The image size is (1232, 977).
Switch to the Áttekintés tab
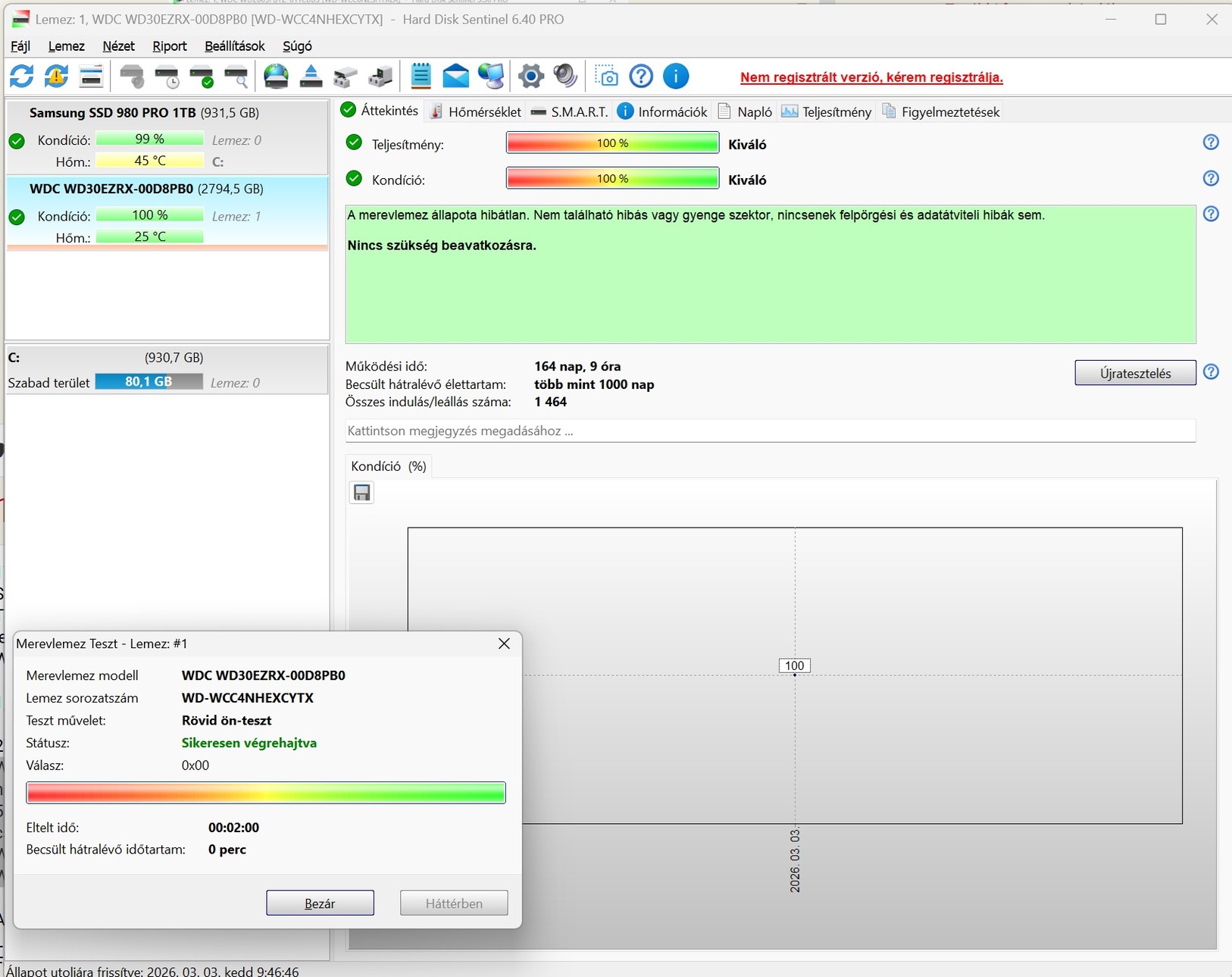[x=380, y=111]
